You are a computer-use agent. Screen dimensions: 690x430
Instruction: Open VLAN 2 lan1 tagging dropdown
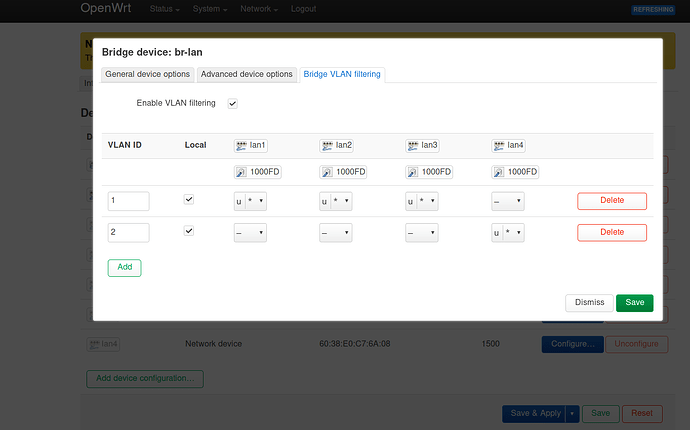[x=250, y=233]
